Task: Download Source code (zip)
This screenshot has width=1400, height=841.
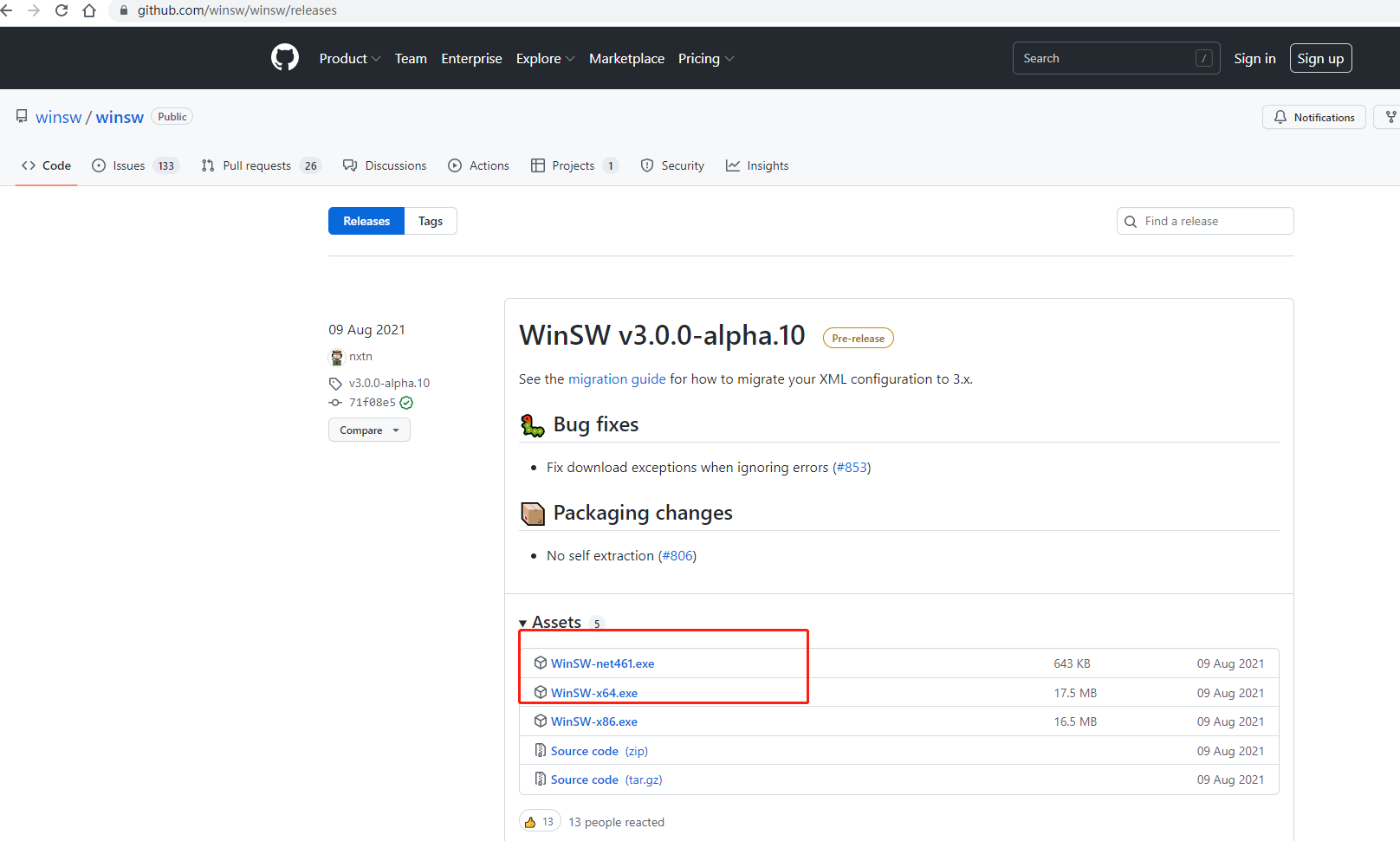Action: 600,751
